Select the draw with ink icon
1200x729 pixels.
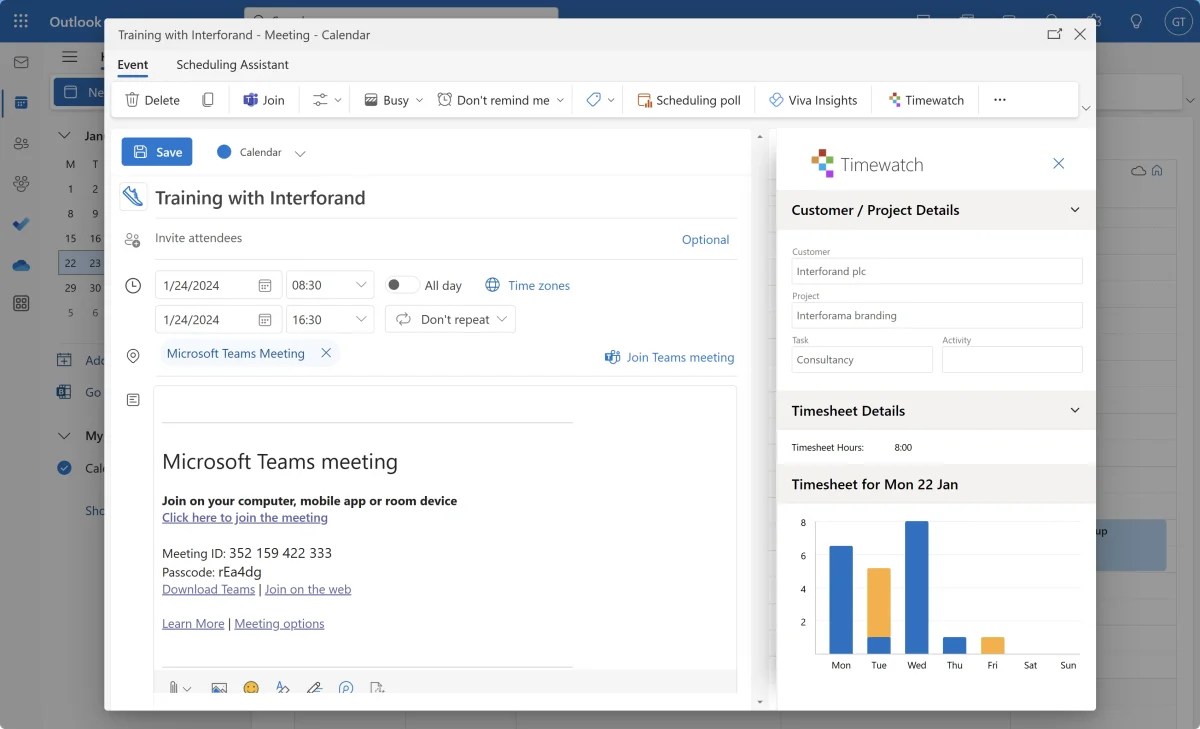[315, 688]
